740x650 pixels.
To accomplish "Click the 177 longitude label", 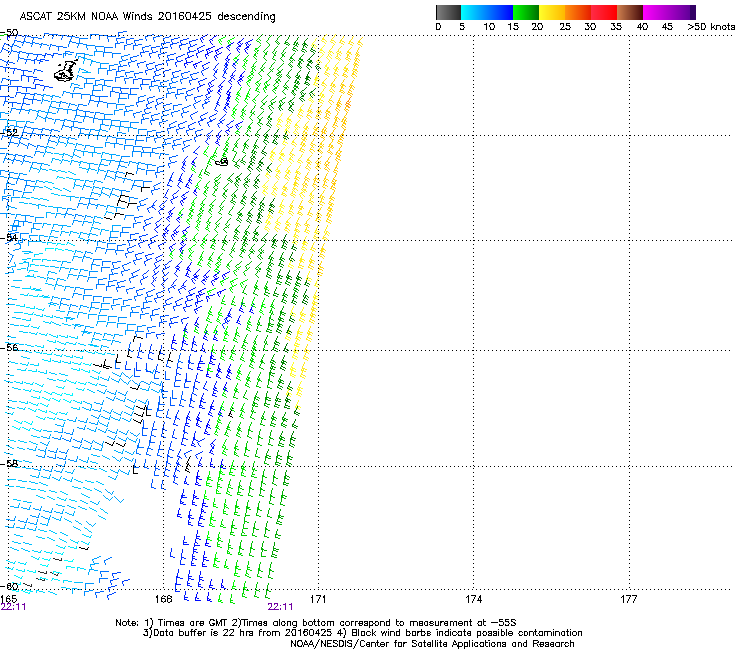I will (x=629, y=599).
